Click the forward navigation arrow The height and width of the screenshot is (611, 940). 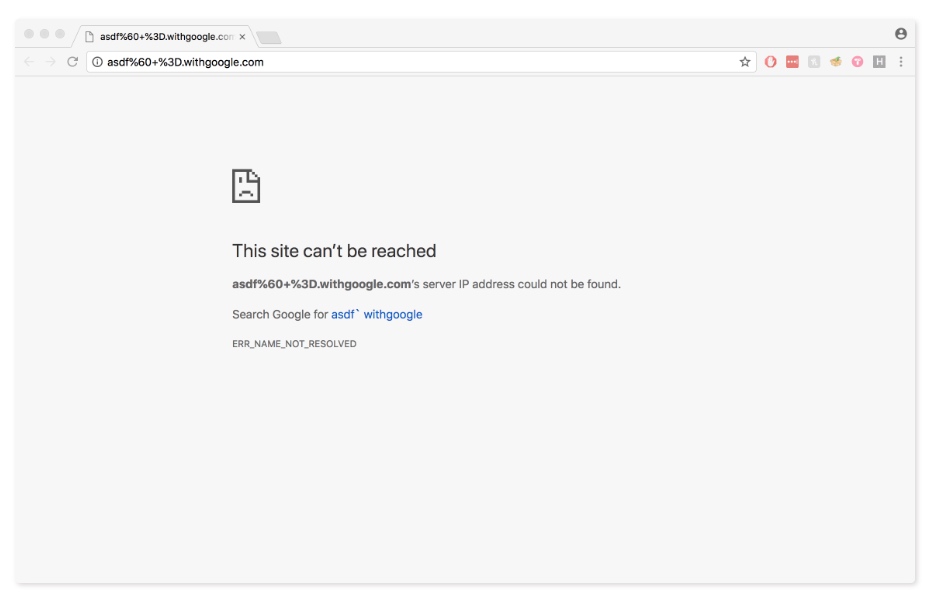(x=51, y=62)
